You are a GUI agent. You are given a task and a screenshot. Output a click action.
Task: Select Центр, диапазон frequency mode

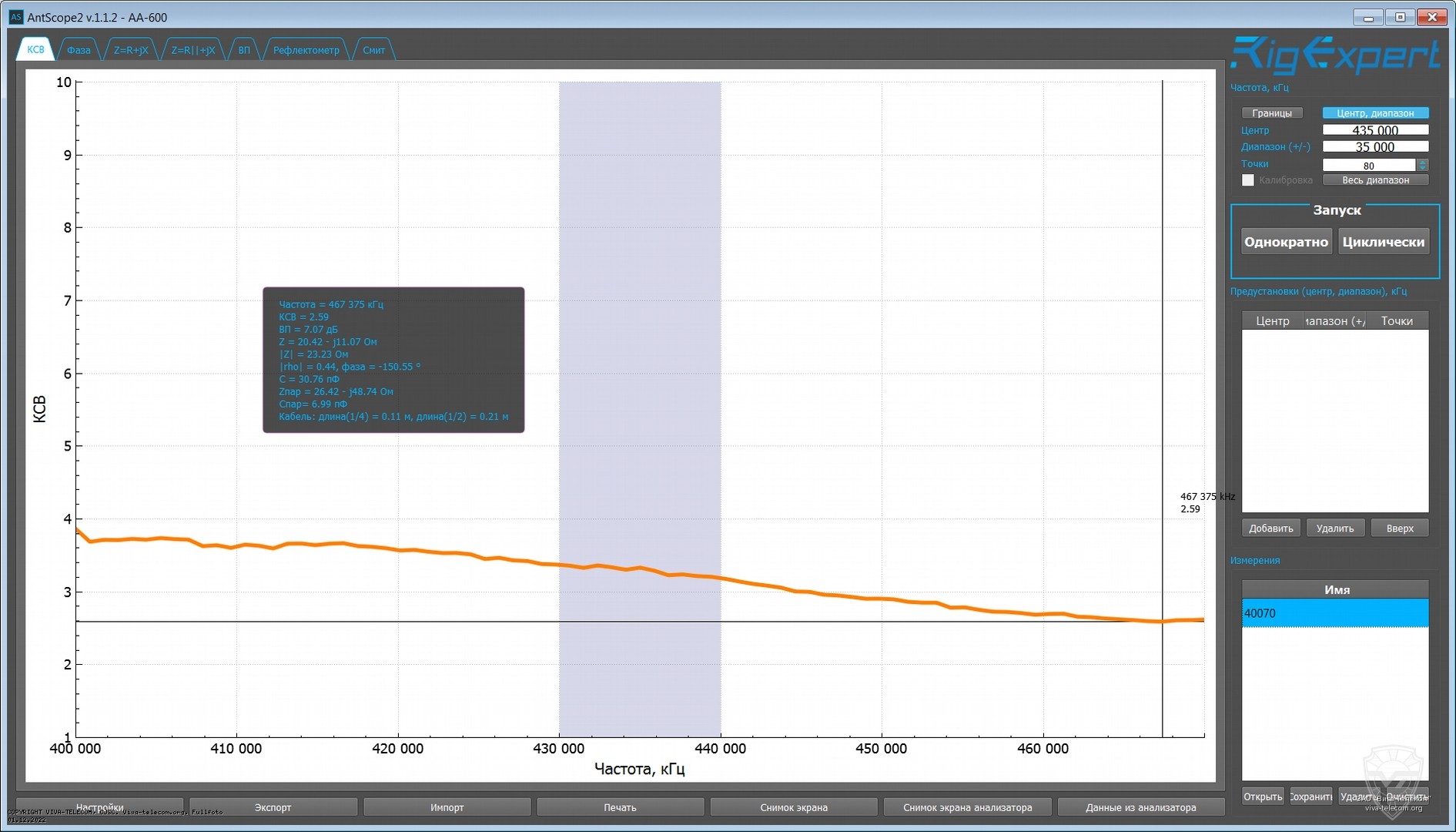tap(1374, 113)
